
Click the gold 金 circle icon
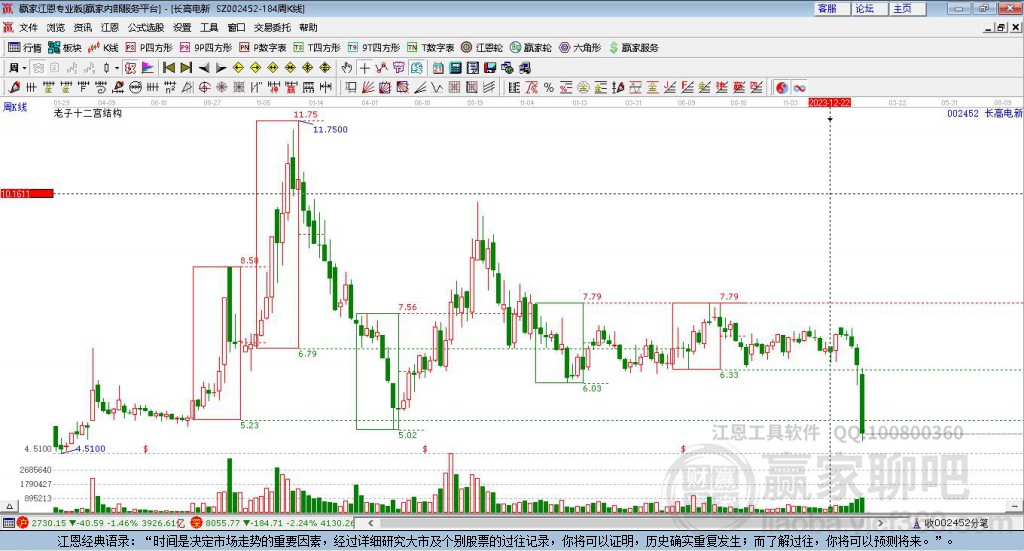(583, 87)
